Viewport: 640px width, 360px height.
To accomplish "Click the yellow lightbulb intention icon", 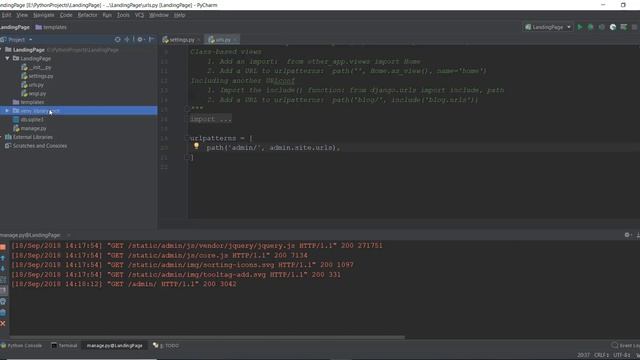I will point(196,146).
